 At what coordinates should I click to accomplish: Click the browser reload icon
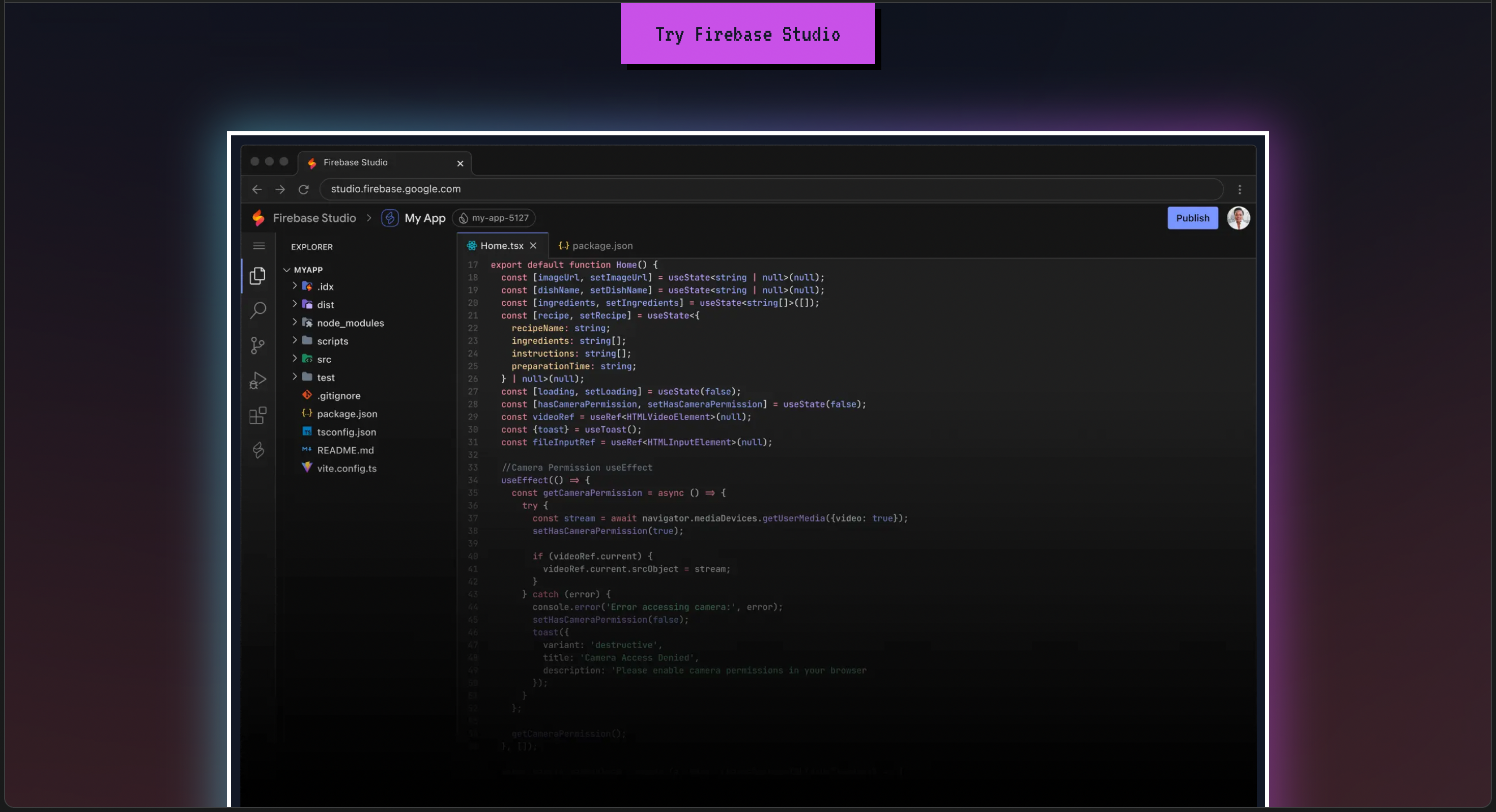304,189
